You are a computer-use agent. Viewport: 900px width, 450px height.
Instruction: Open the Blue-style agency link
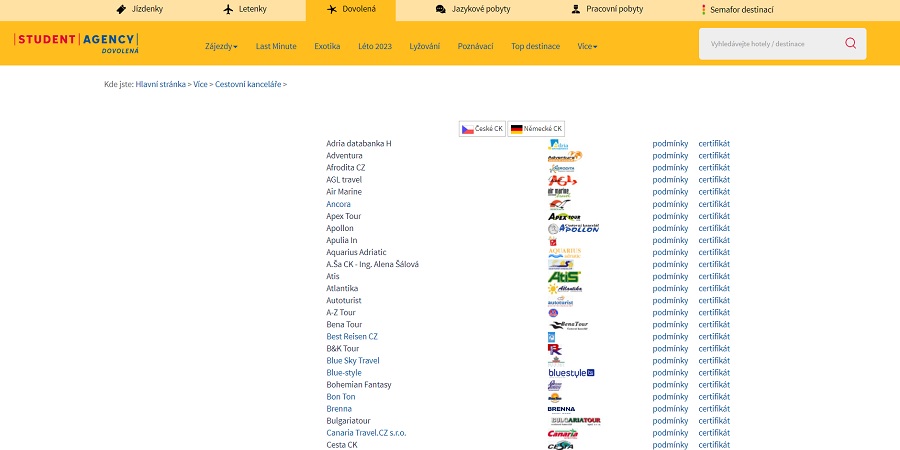point(344,373)
